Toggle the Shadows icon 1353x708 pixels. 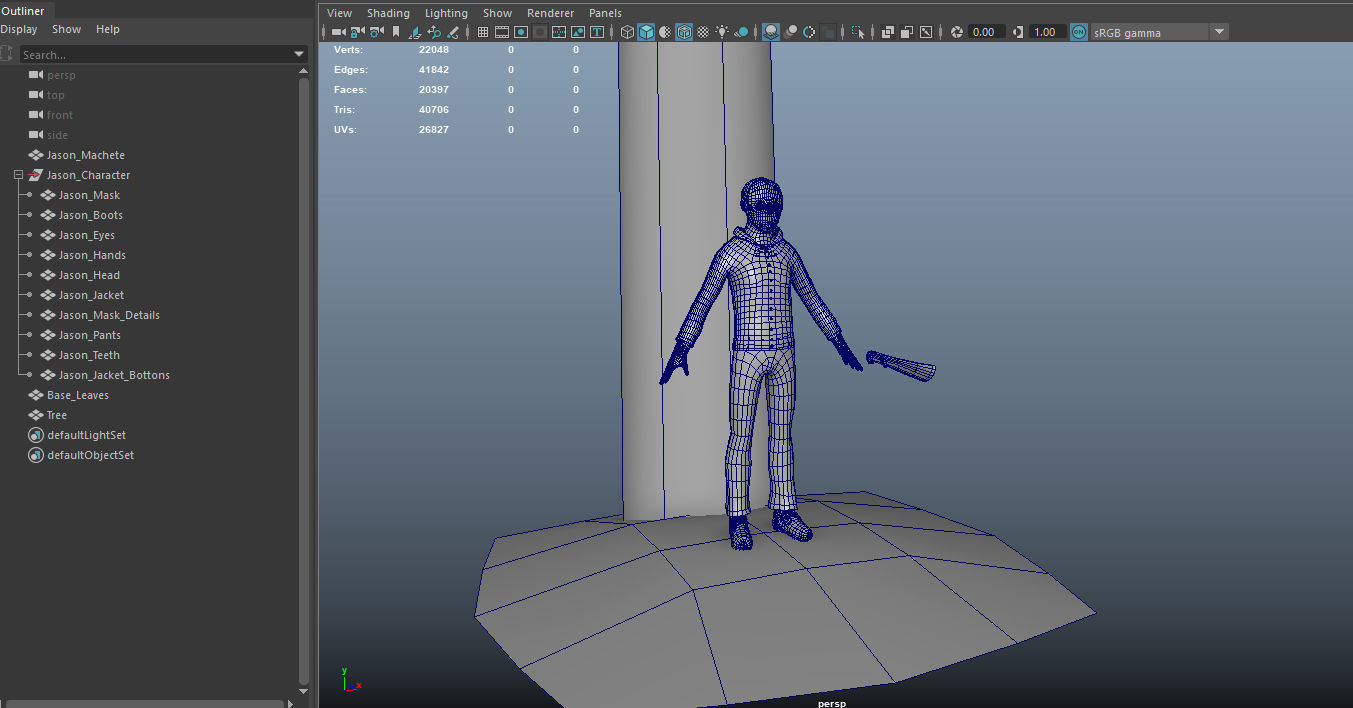741,32
